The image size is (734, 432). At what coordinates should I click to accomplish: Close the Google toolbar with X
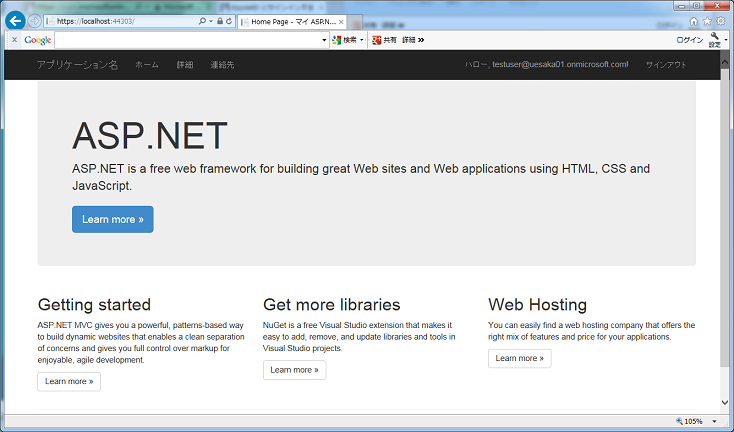click(15, 40)
